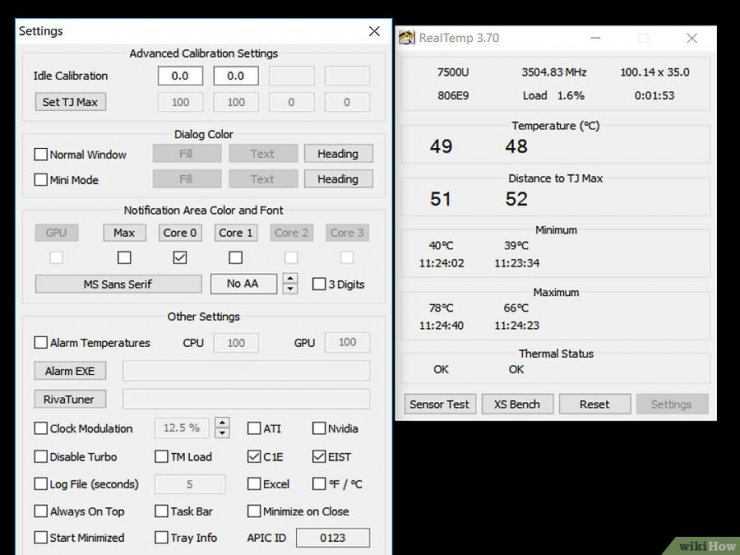Click second Idle Calibration field
The height and width of the screenshot is (555, 740).
click(236, 76)
